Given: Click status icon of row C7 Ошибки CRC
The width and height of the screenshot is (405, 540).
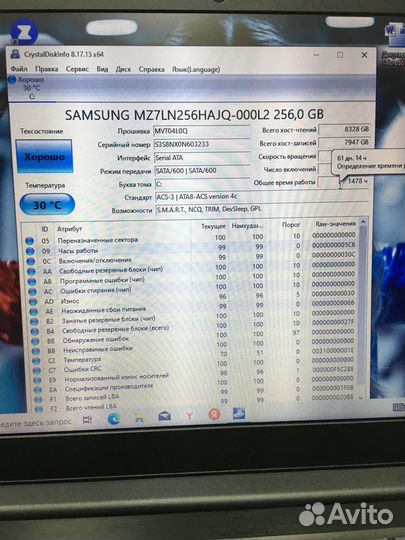Looking at the screenshot, I should [37, 371].
